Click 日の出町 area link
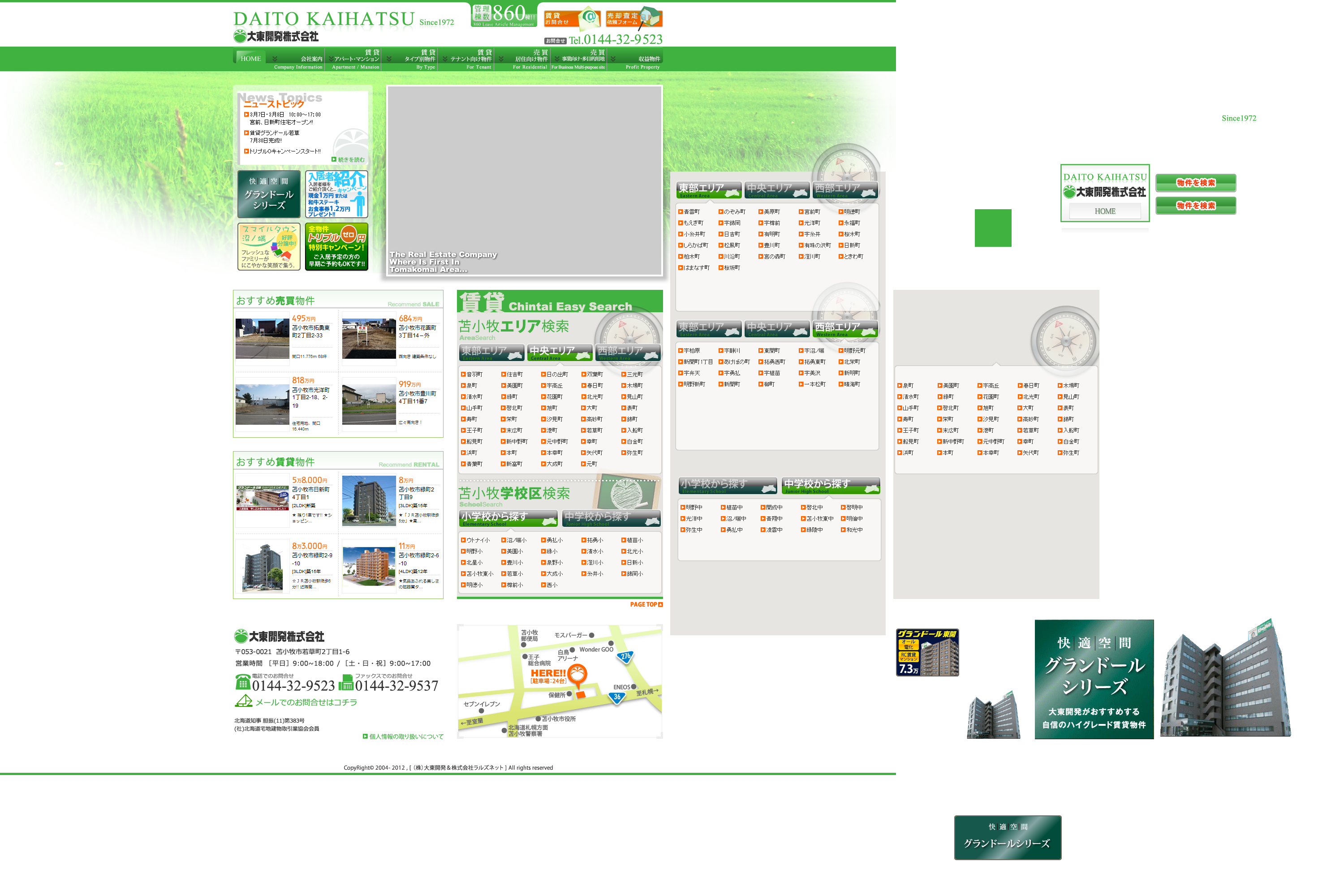Viewport: 1344px width, 896px height. tap(555, 375)
